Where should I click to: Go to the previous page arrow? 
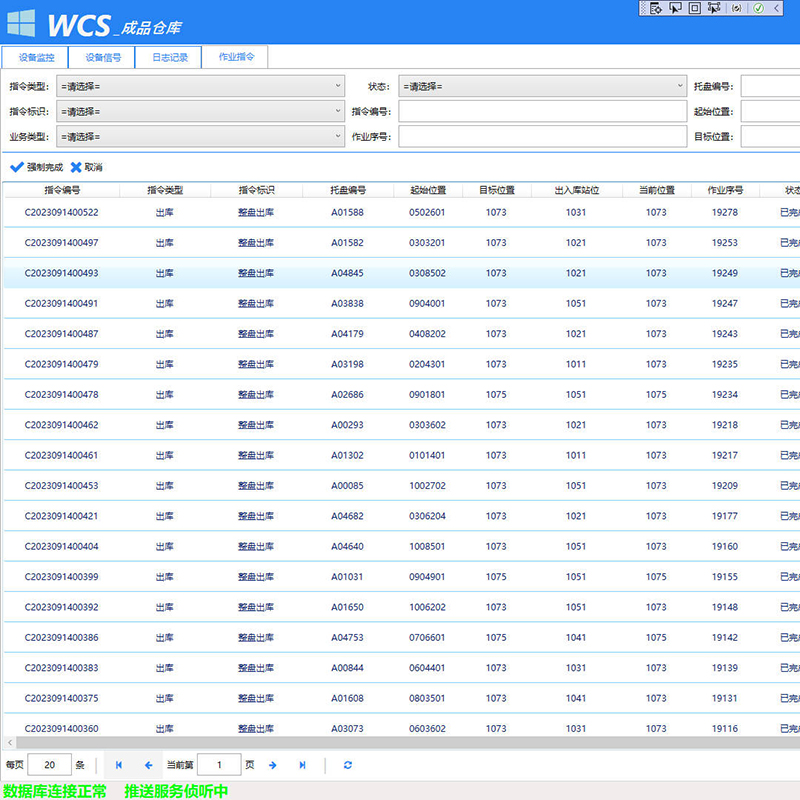coord(148,765)
